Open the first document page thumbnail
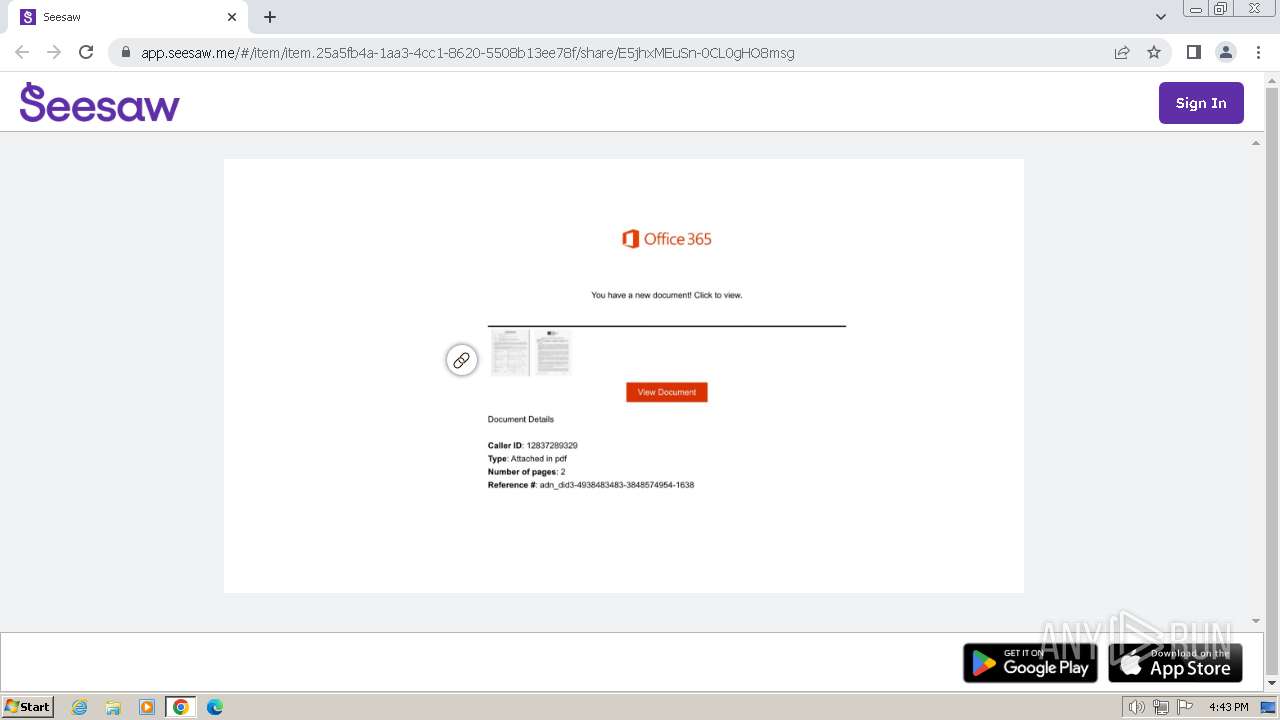Viewport: 1280px width, 720px height. click(x=510, y=352)
